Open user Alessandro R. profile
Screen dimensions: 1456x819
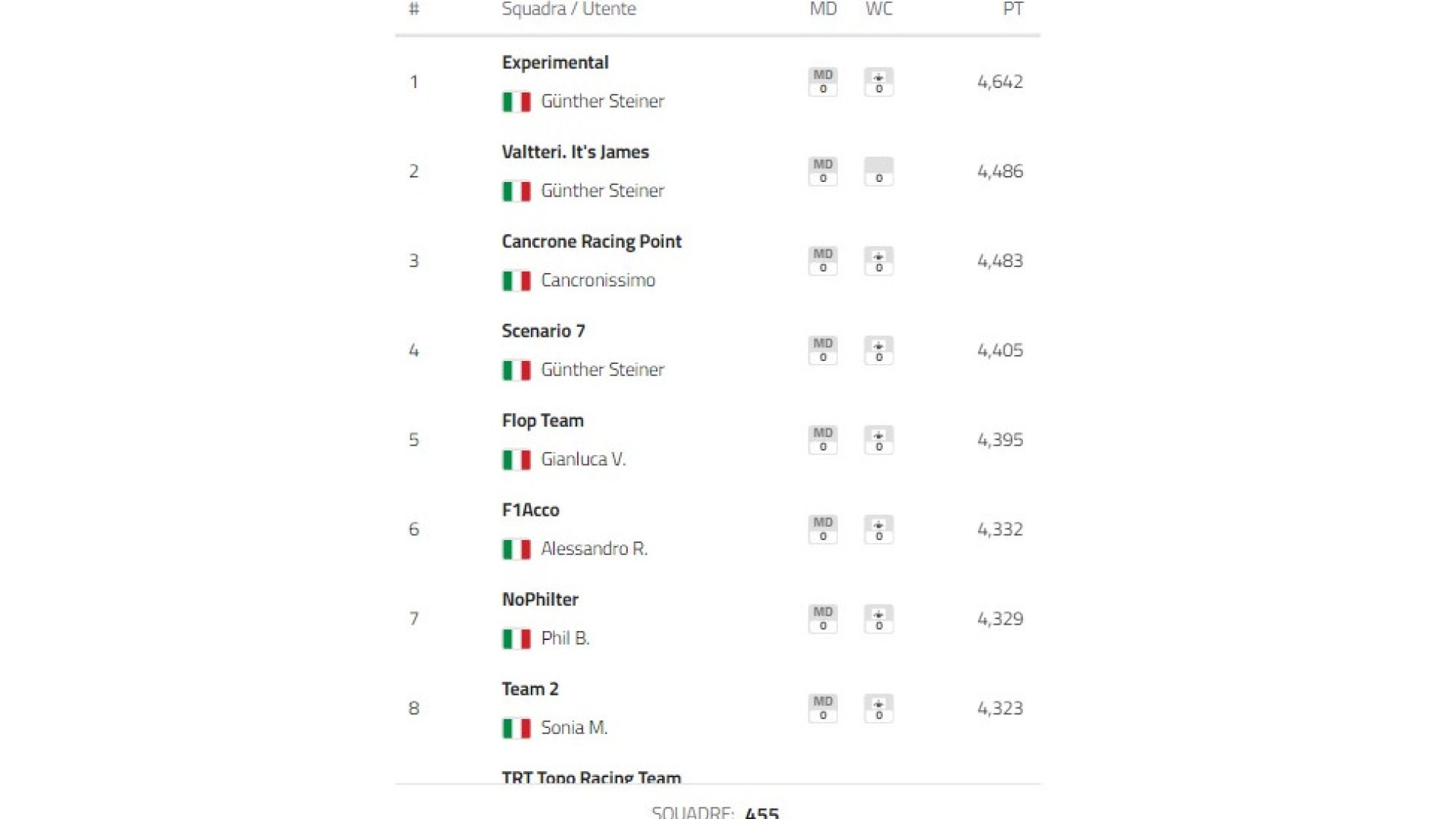point(594,549)
